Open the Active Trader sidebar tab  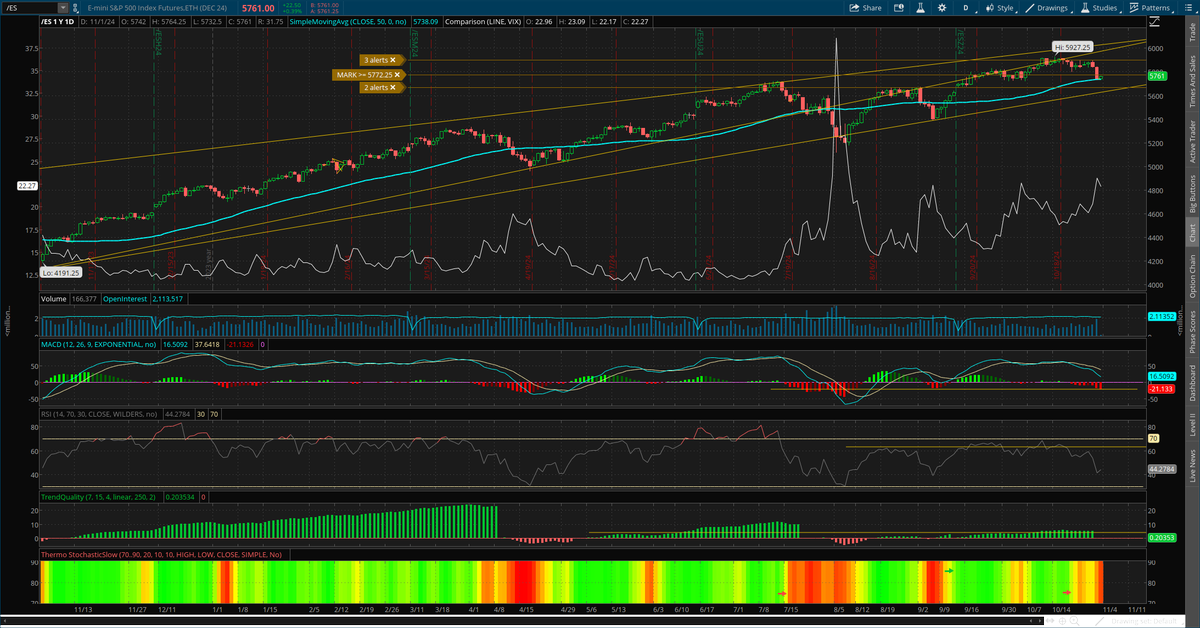pos(1192,140)
